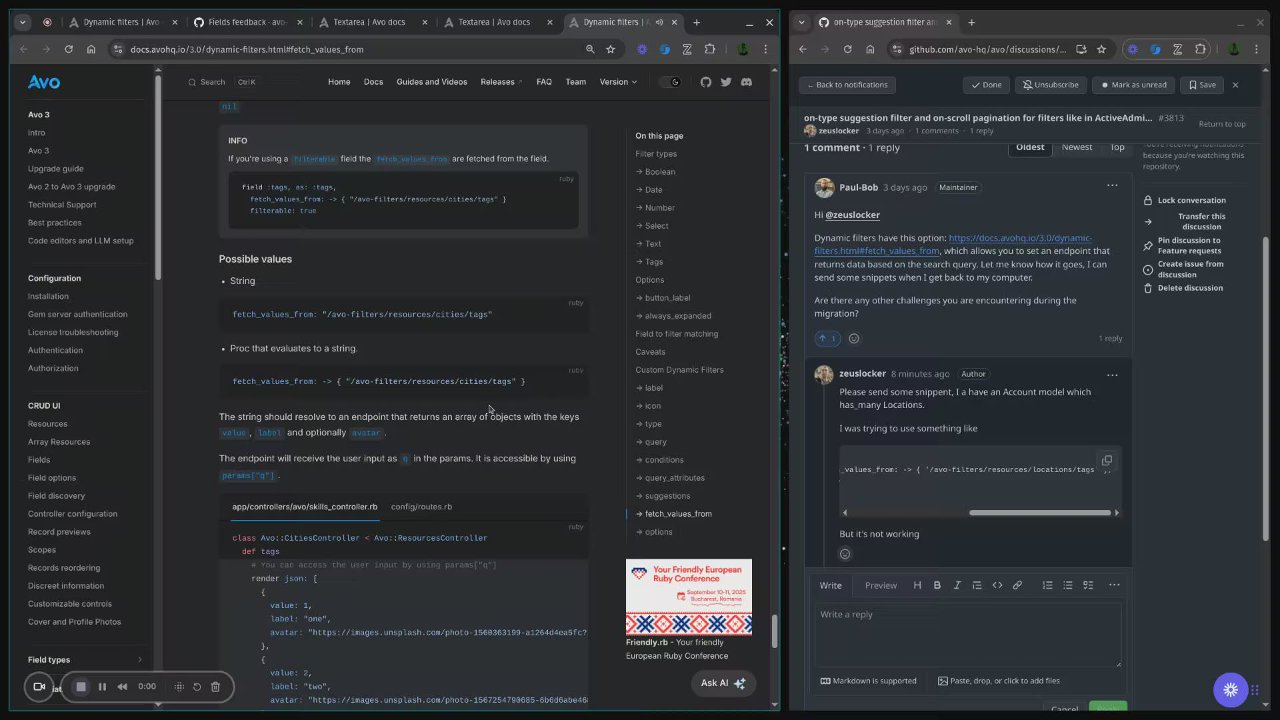Add emoji reaction to Paul-Bob's comment
The width and height of the screenshot is (1280, 720).
[854, 338]
